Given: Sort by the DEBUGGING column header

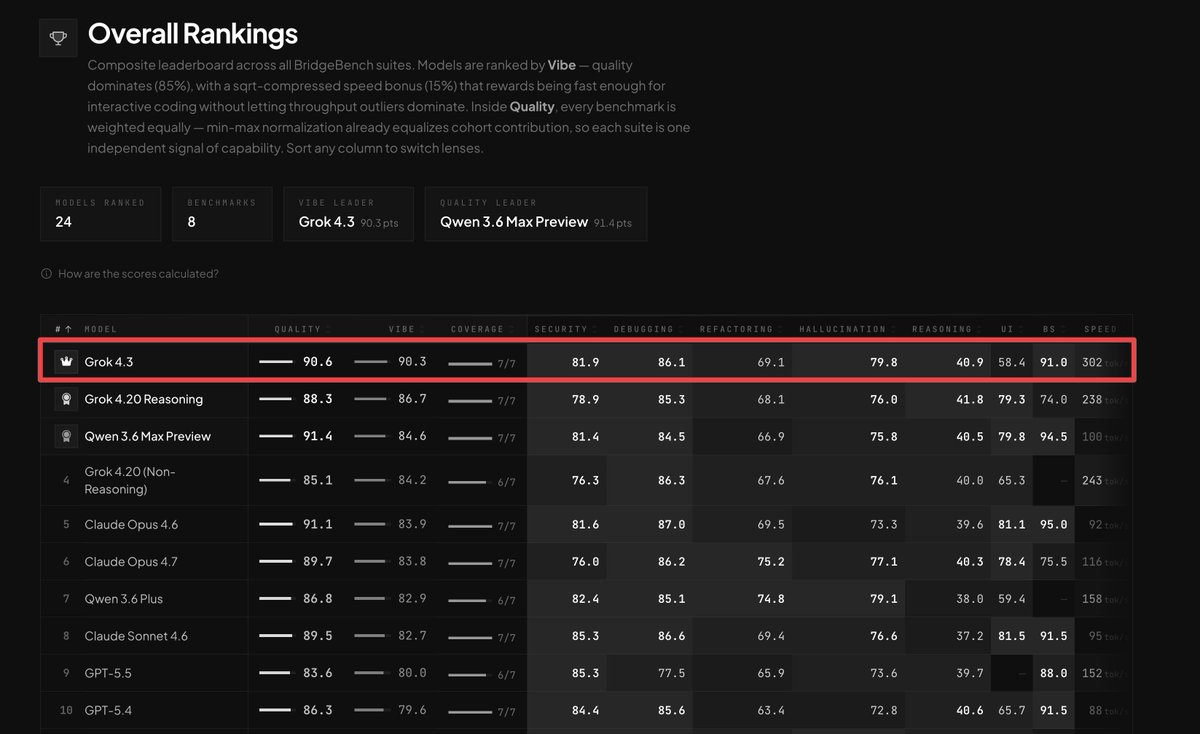Looking at the screenshot, I should click(649, 329).
